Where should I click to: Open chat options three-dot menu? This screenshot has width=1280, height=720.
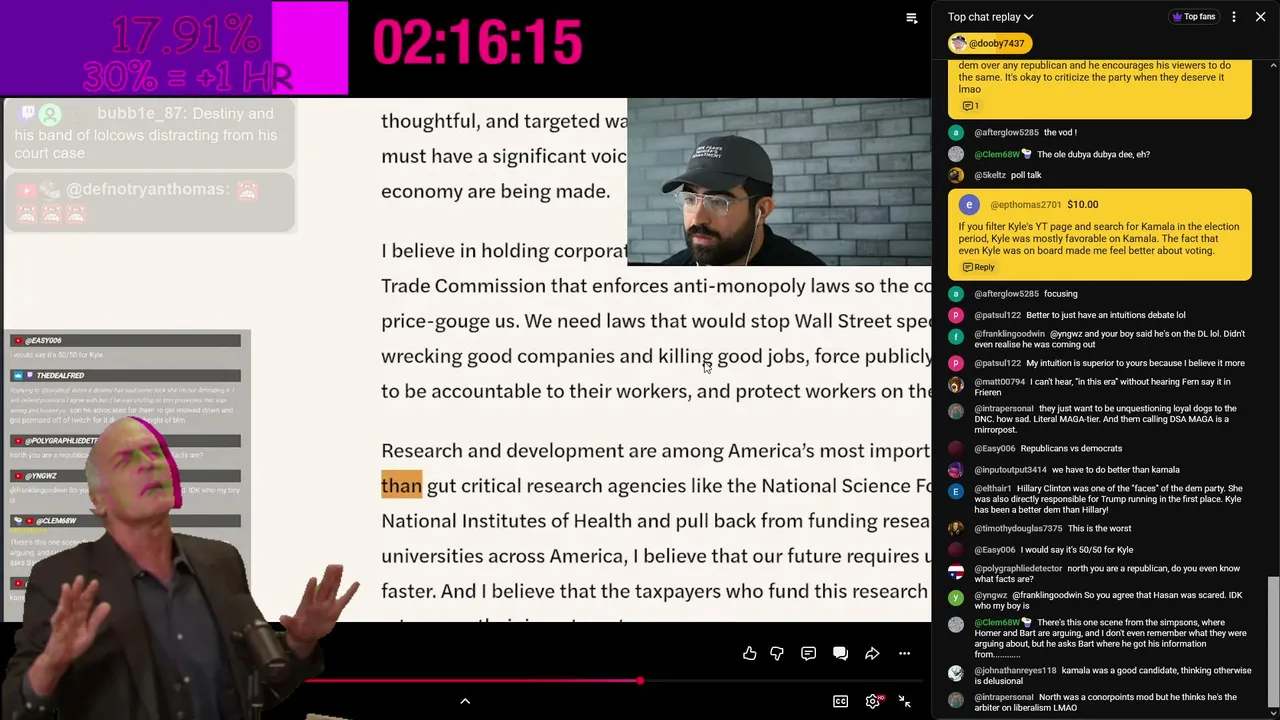[1234, 17]
